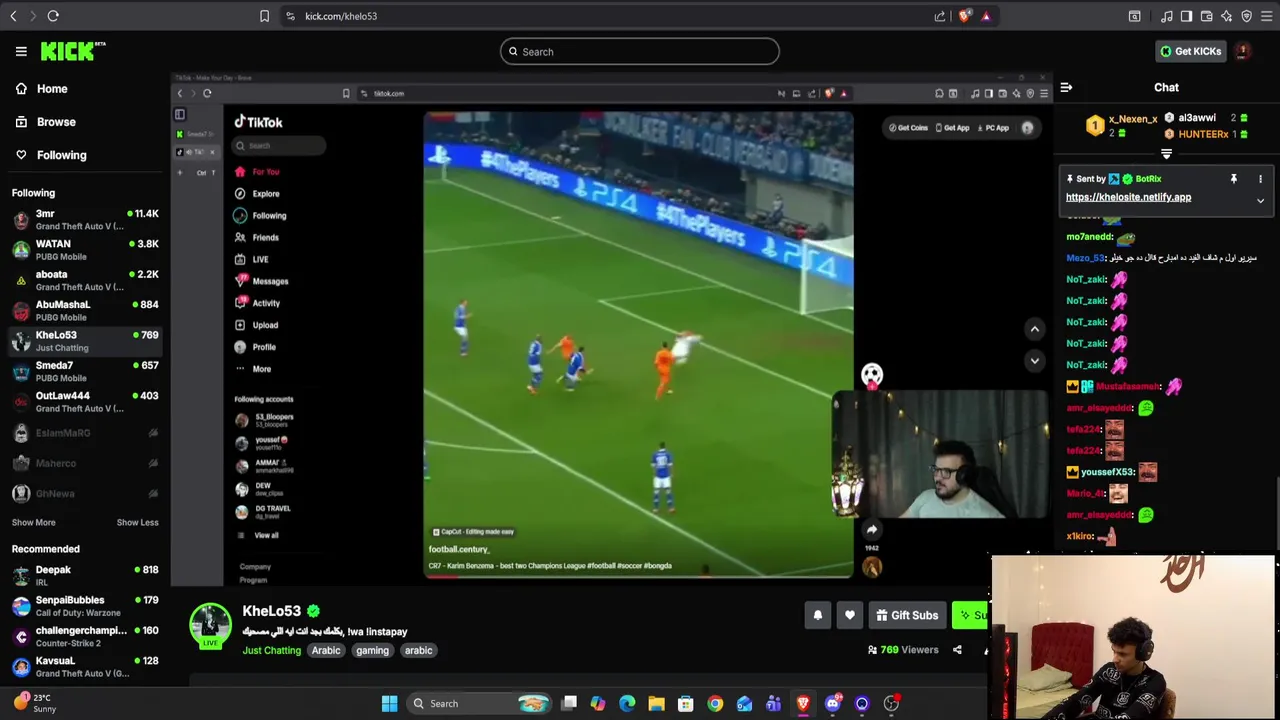Open Smeda7 channel in the sidebar
This screenshot has height=720, width=1280.
pos(85,371)
